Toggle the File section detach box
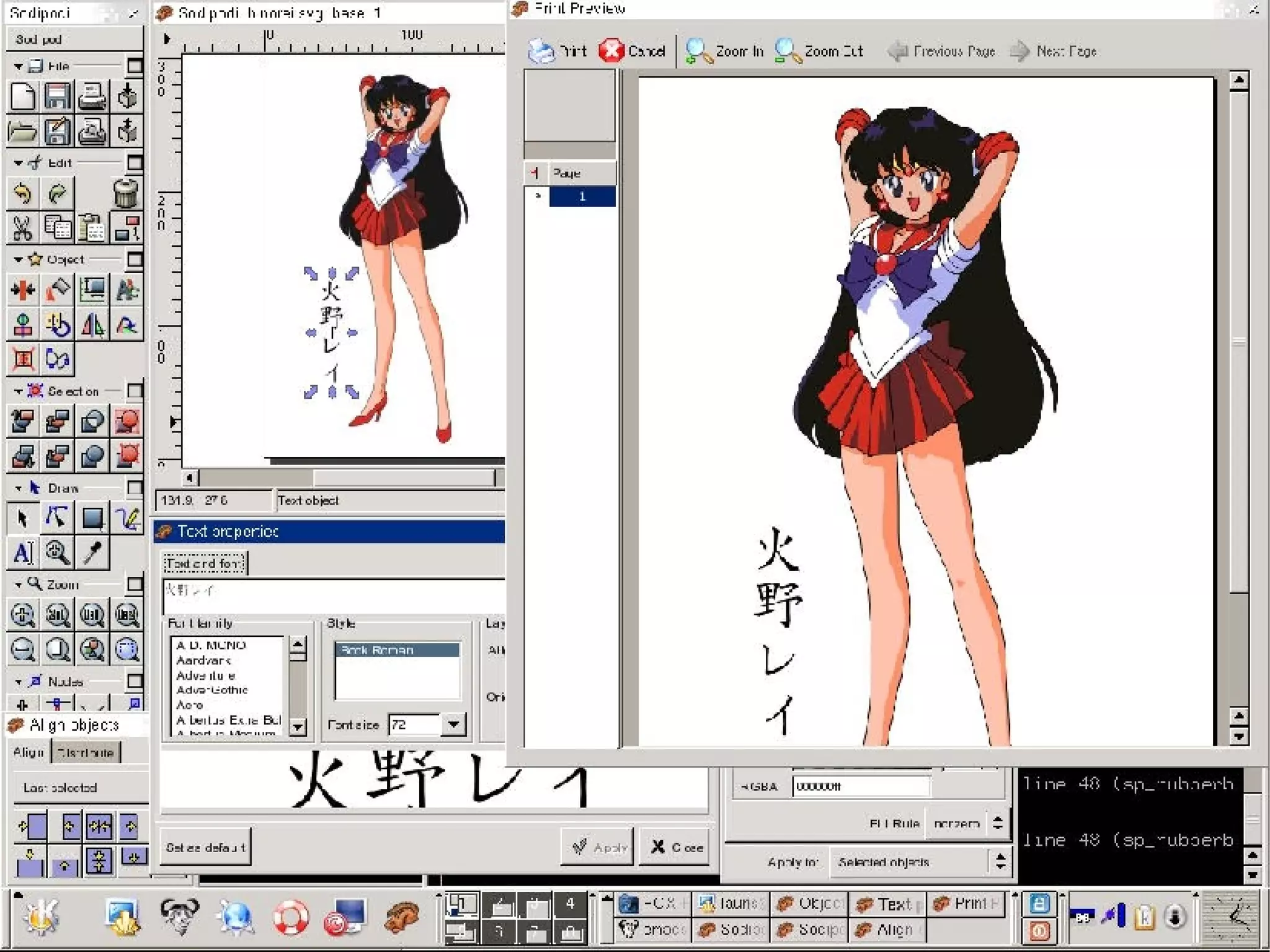Screen dimensions: 1270x952 [x=135, y=66]
